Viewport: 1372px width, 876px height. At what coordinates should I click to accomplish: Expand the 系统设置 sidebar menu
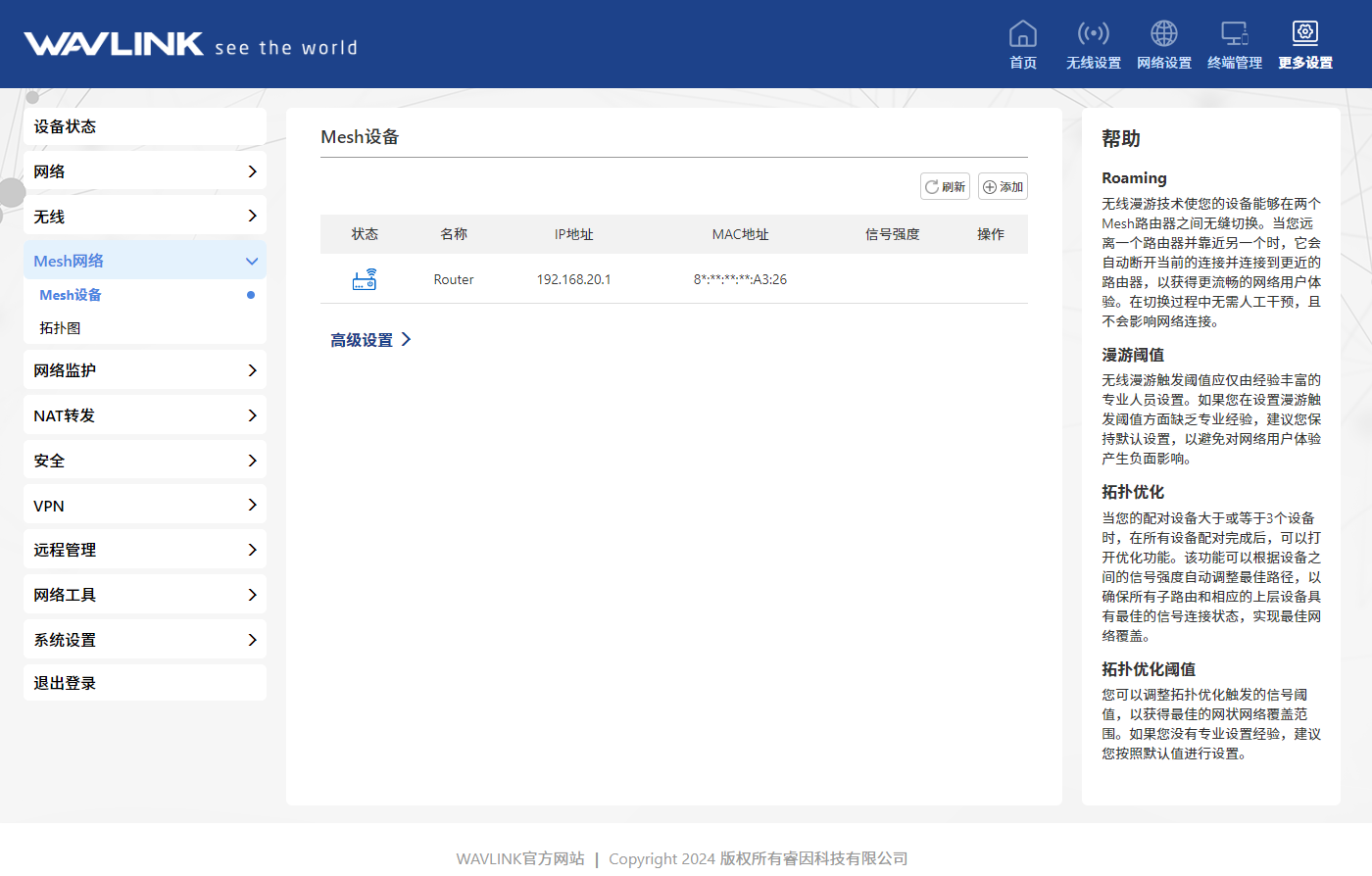[145, 640]
